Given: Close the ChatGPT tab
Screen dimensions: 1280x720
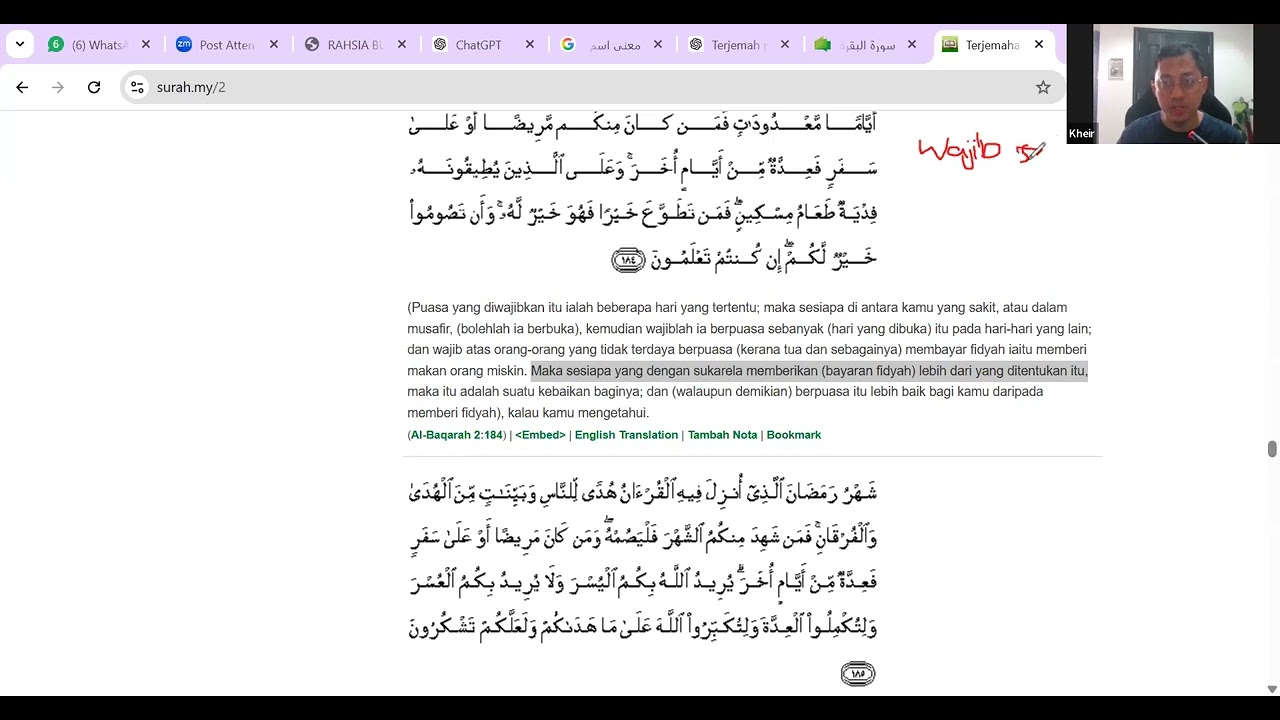Looking at the screenshot, I should point(530,45).
